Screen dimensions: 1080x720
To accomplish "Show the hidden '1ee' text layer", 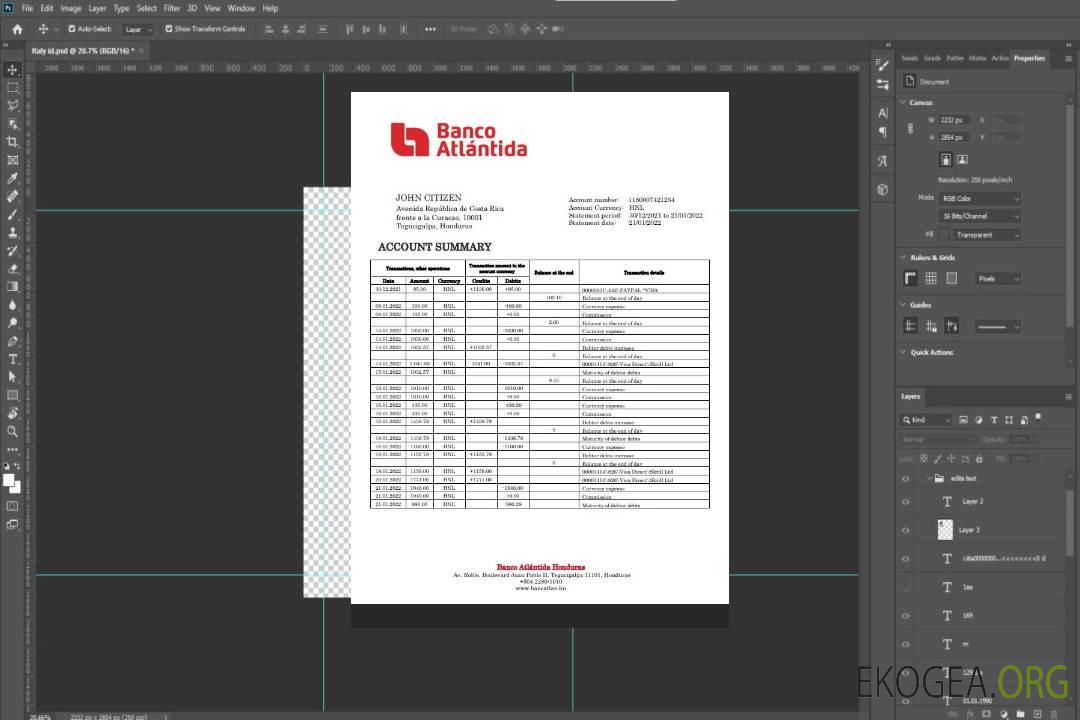I will click(906, 587).
